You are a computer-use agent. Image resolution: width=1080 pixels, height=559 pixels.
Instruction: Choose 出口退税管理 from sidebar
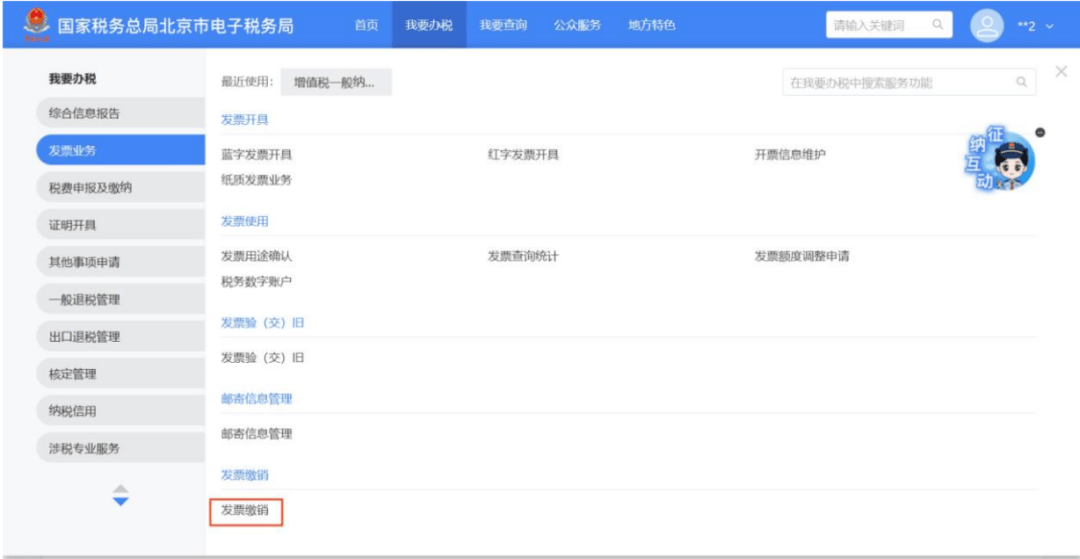click(85, 337)
